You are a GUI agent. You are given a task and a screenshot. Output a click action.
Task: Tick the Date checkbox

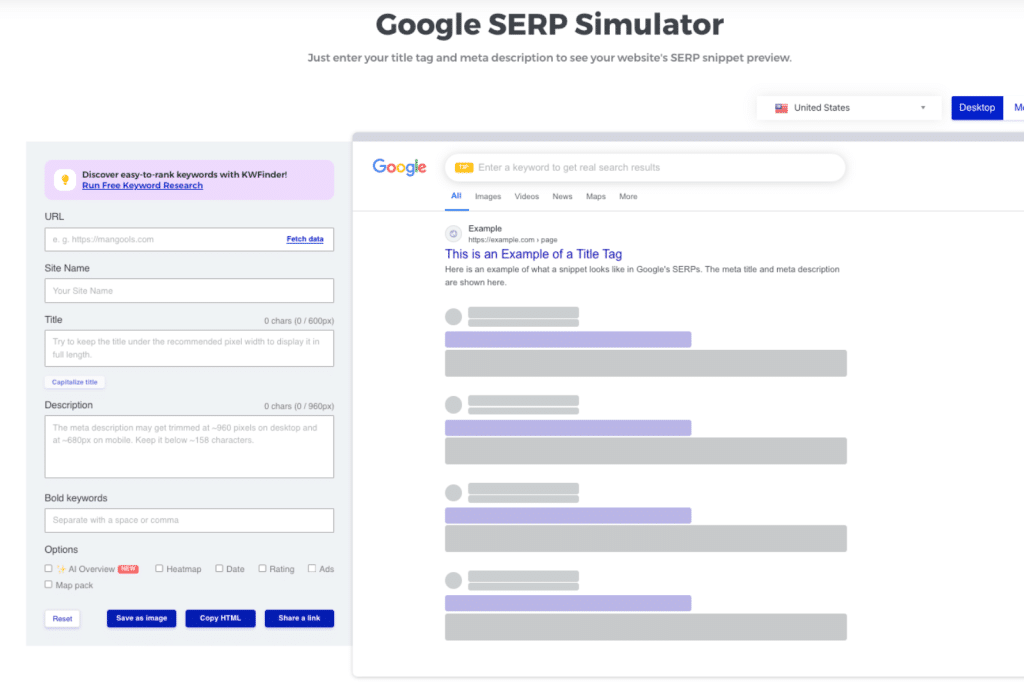coord(219,569)
